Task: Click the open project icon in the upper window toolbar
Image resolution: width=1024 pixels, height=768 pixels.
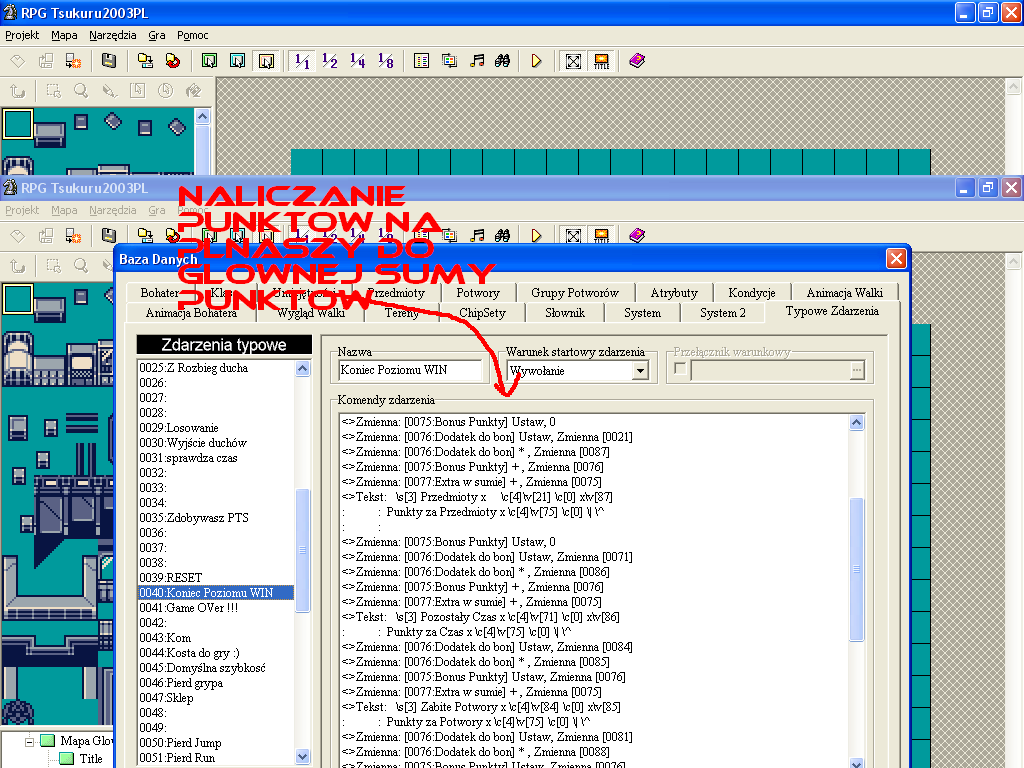Action: (46, 61)
